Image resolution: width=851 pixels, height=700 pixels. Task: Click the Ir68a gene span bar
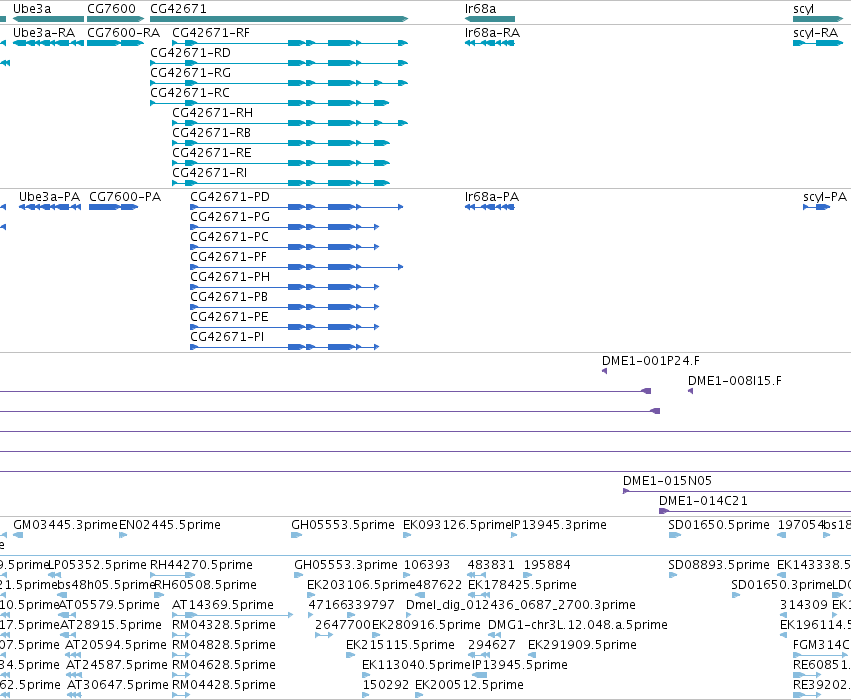(x=490, y=19)
